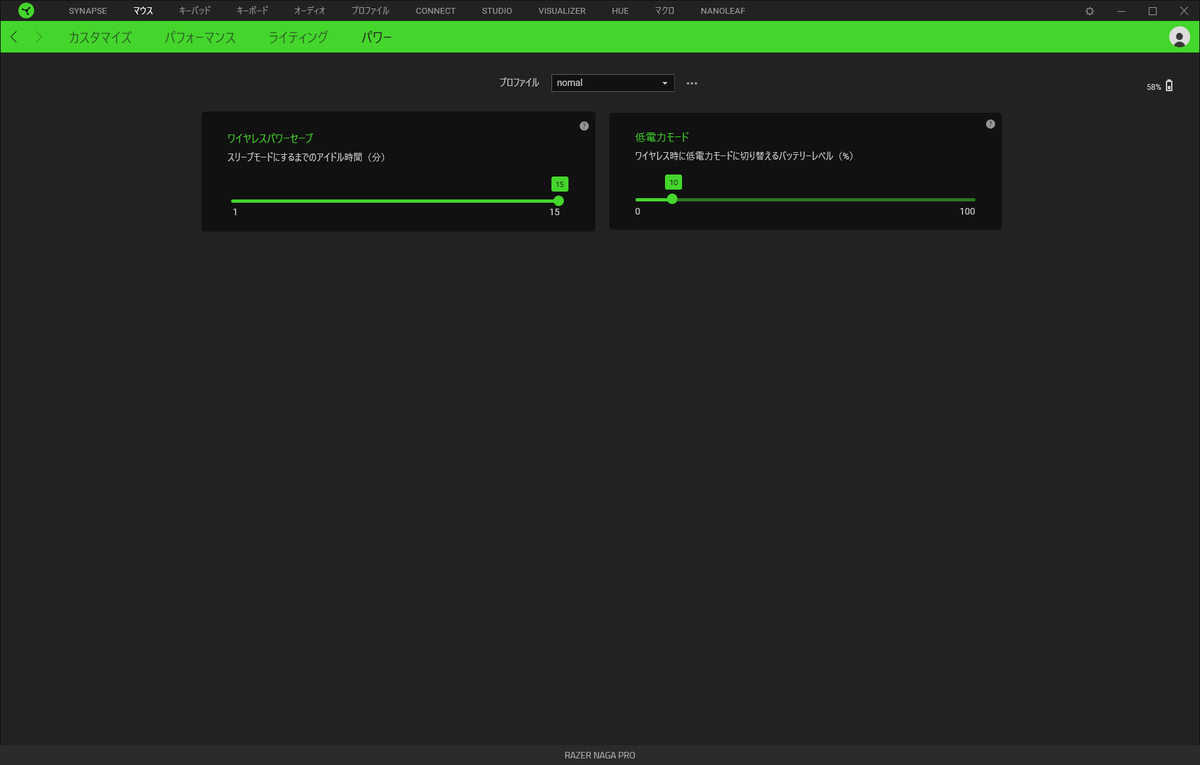Screen dimensions: 1200x765
Task: Minimize the Synapse window
Action: pyautogui.click(x=1121, y=11)
